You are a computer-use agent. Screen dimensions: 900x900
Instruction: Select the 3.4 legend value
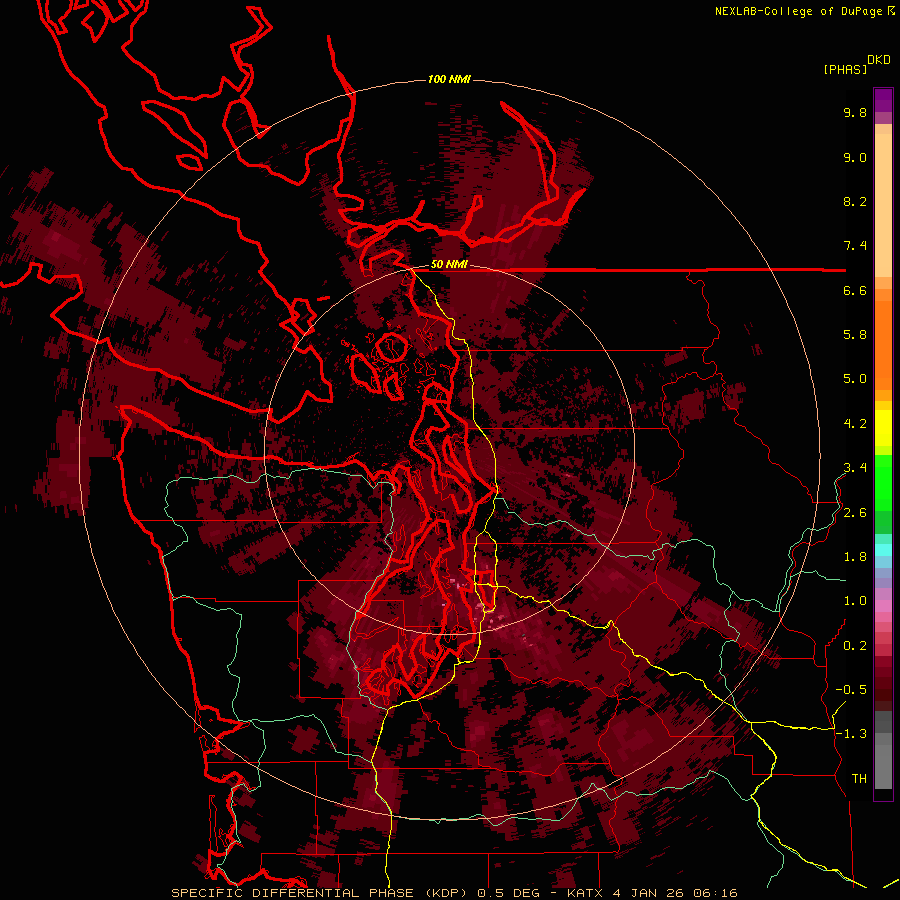(855, 468)
